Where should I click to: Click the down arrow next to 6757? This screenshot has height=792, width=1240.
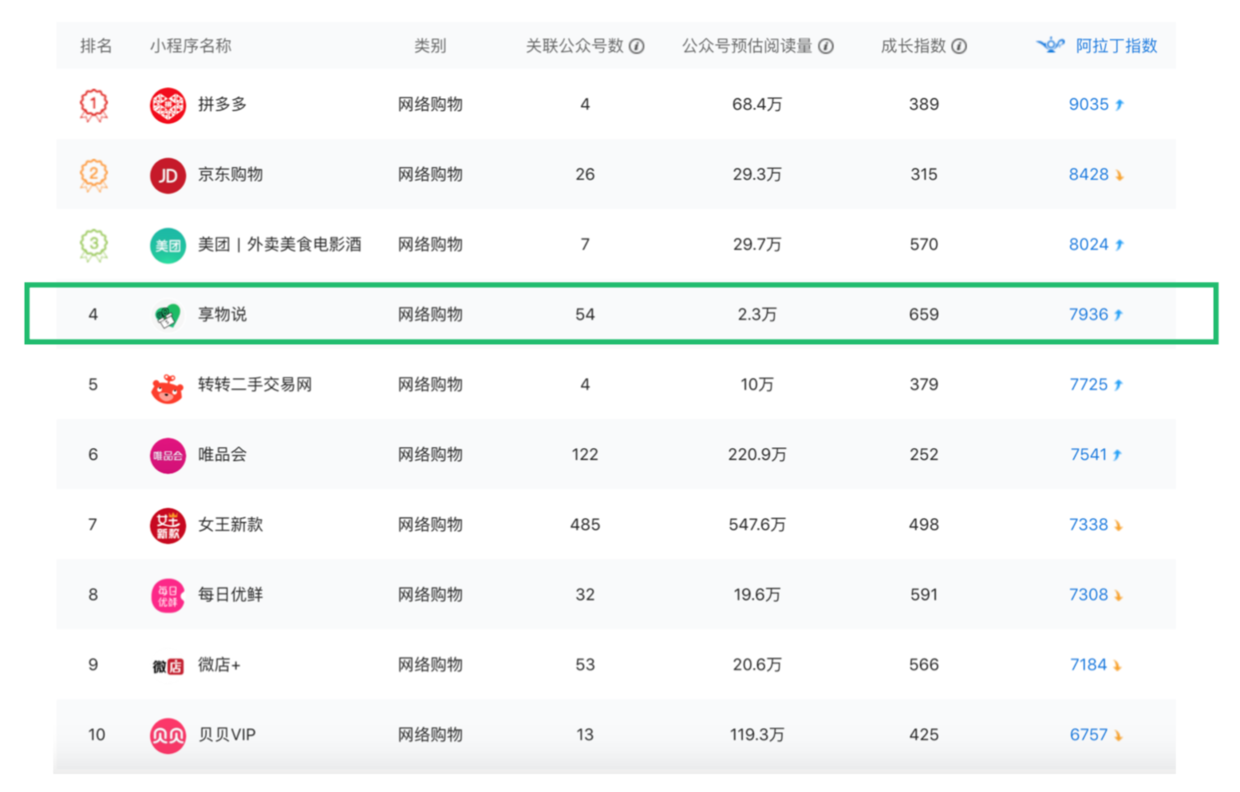pos(1119,735)
